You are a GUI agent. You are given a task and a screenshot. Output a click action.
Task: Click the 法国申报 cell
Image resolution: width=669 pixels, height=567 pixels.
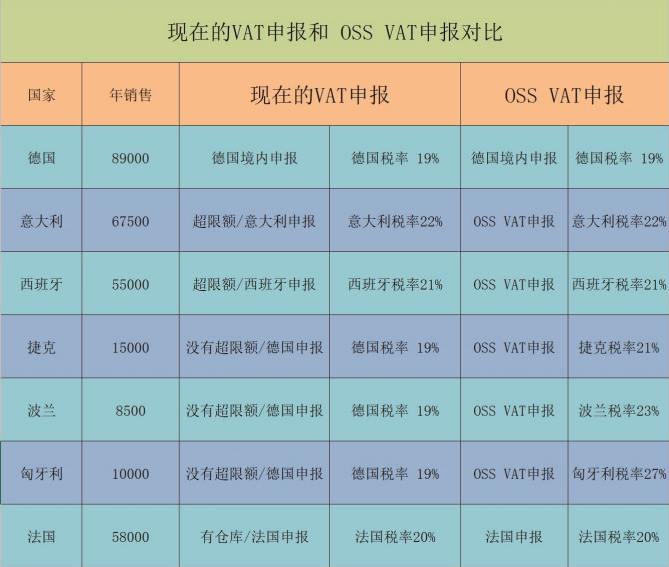coord(514,536)
